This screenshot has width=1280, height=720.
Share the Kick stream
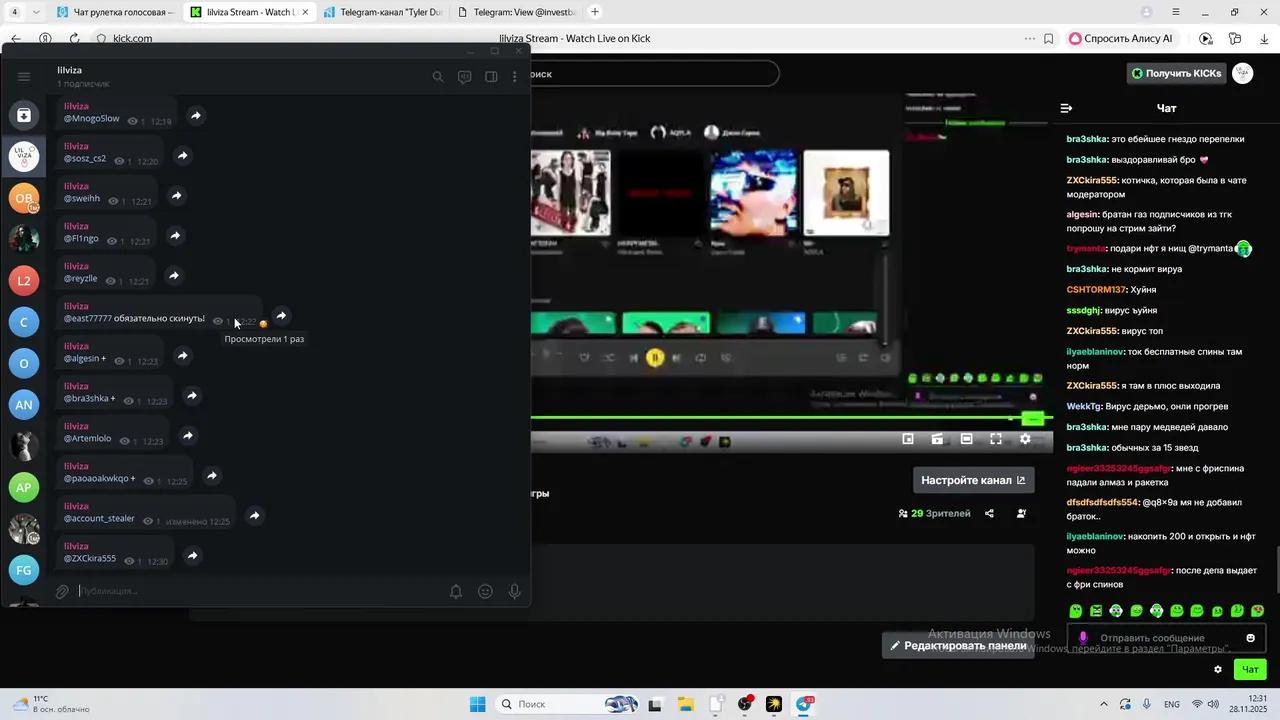[989, 513]
